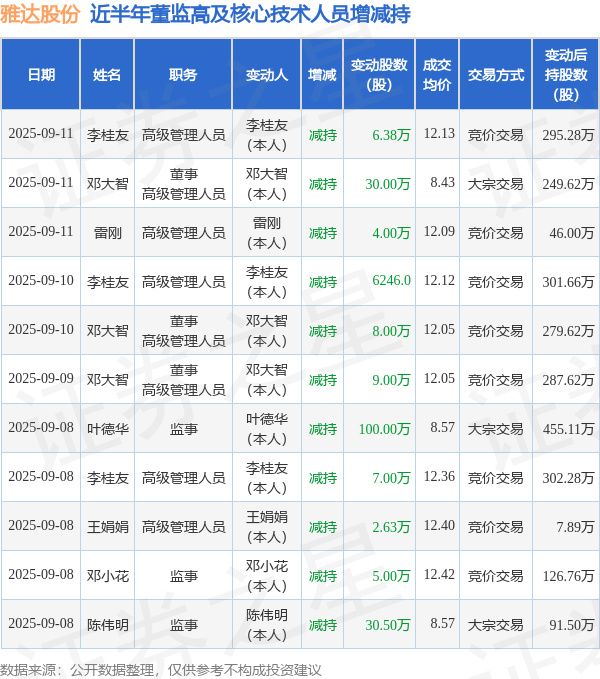This screenshot has width=600, height=679.
Task: Click the 近半年董监高及核心技术人员增减持 heading
Action: (x=250, y=14)
